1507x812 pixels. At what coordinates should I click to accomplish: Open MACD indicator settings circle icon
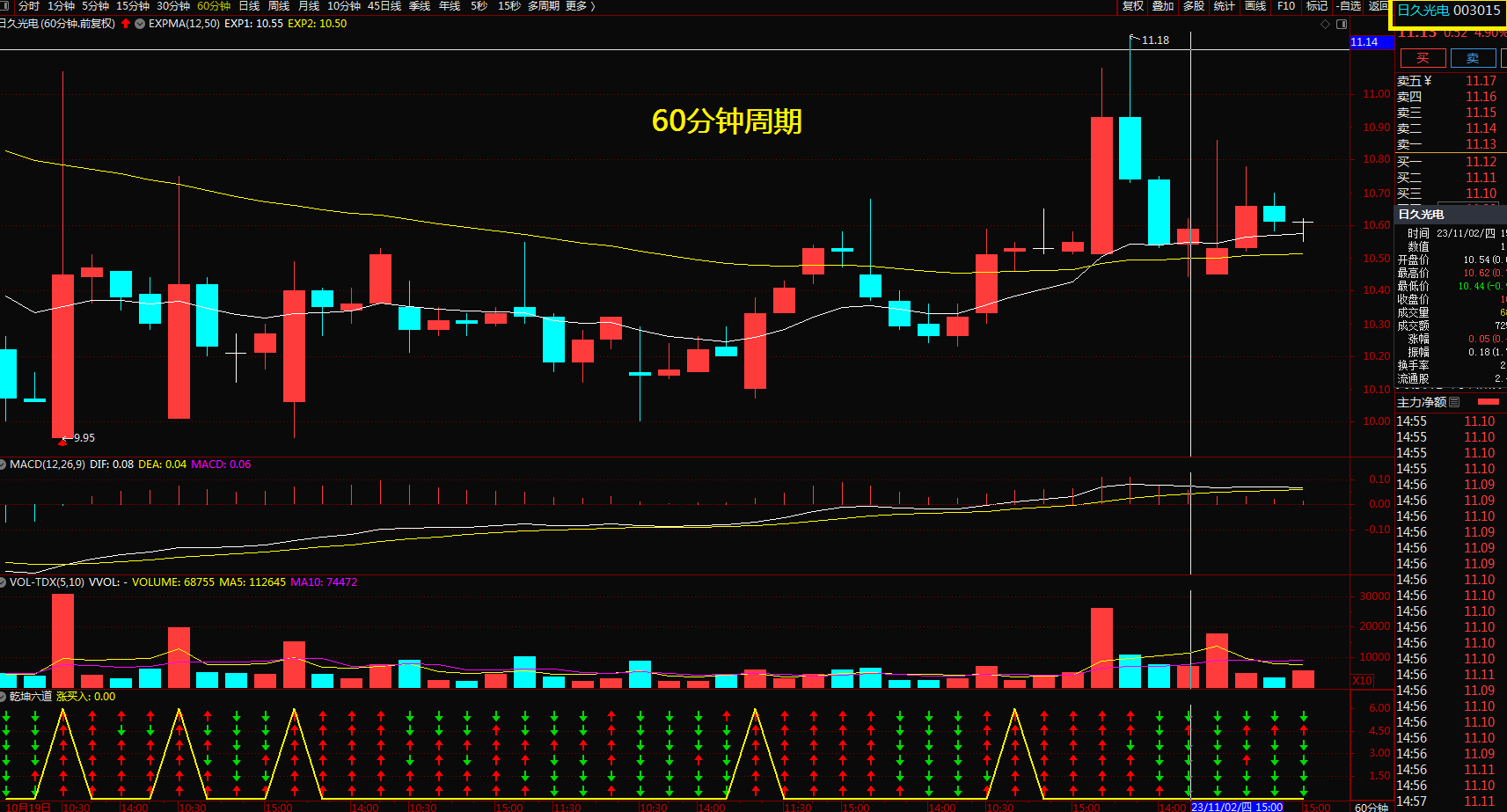tap(4, 465)
